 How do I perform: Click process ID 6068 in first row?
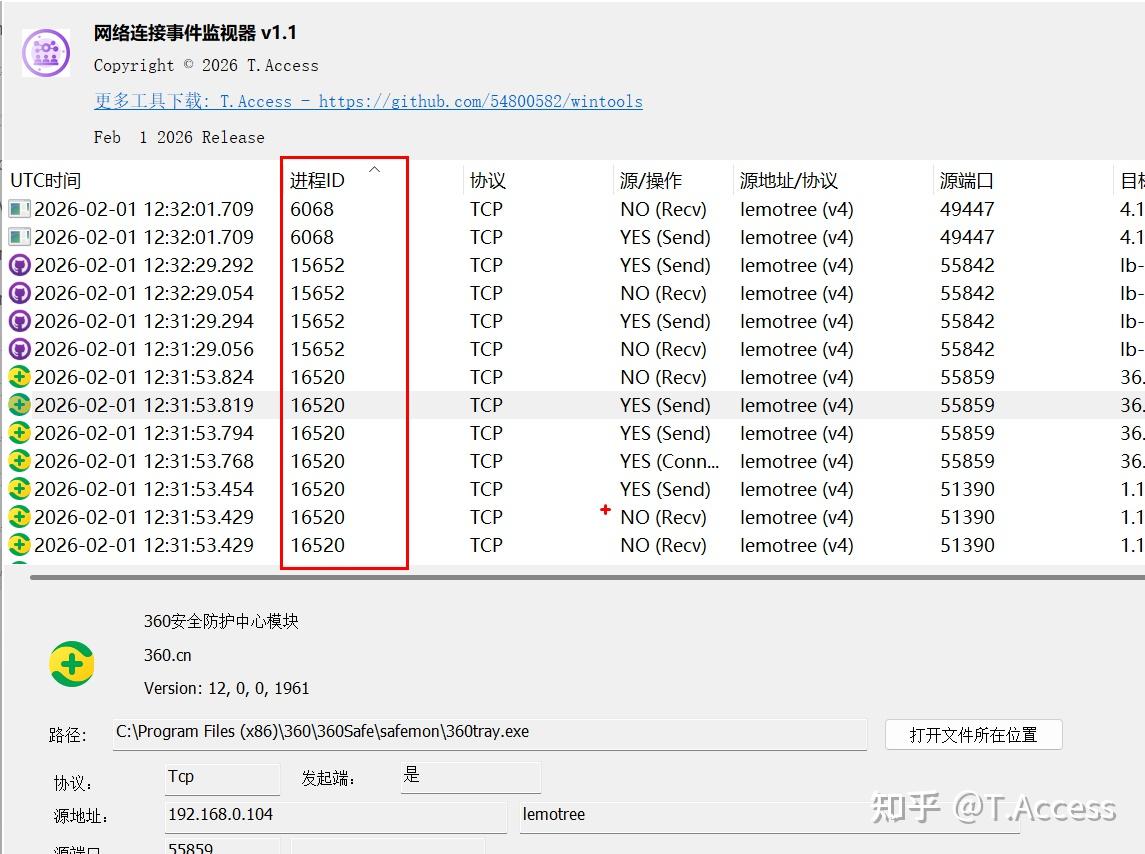point(312,210)
